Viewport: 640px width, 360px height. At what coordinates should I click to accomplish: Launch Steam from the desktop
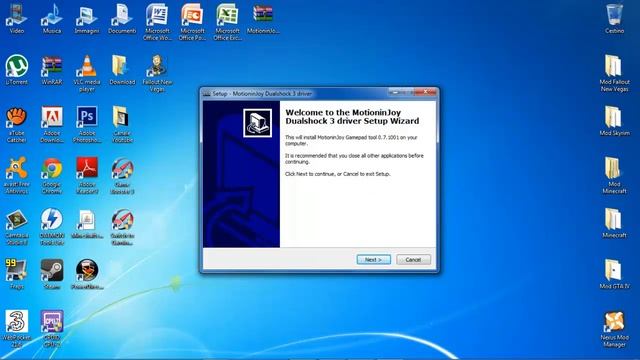point(52,275)
